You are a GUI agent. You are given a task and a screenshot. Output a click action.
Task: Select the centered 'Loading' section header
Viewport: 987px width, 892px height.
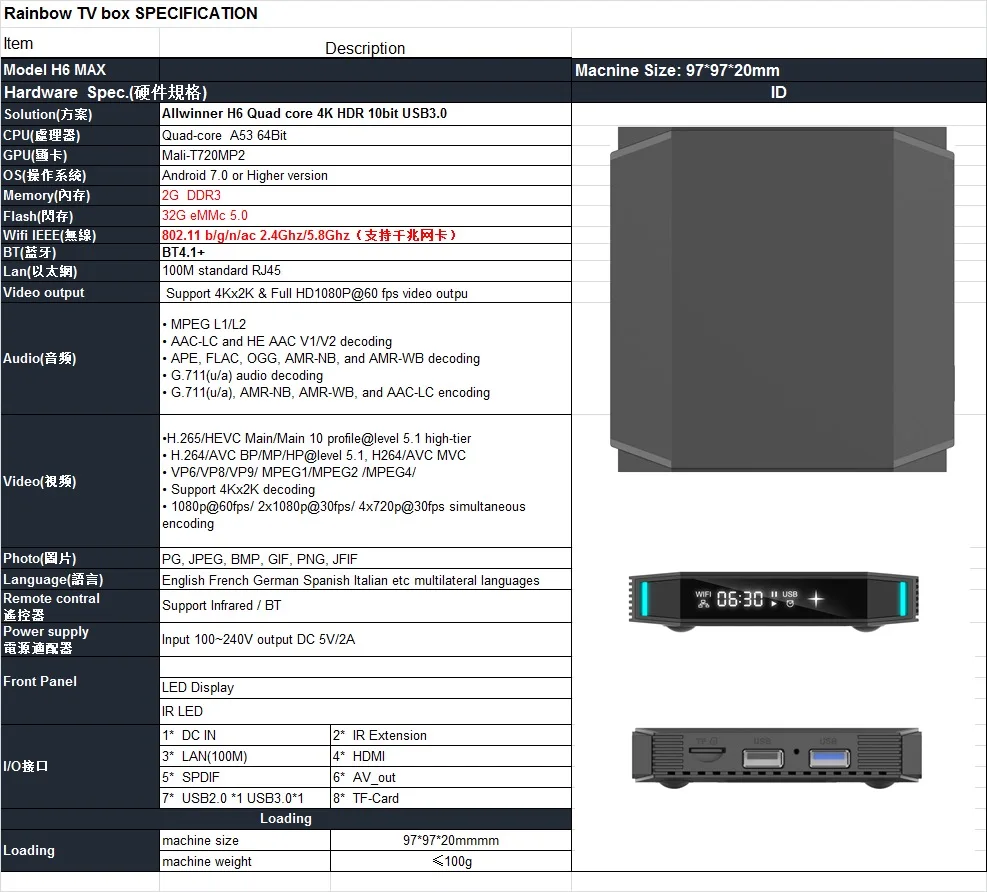point(286,818)
